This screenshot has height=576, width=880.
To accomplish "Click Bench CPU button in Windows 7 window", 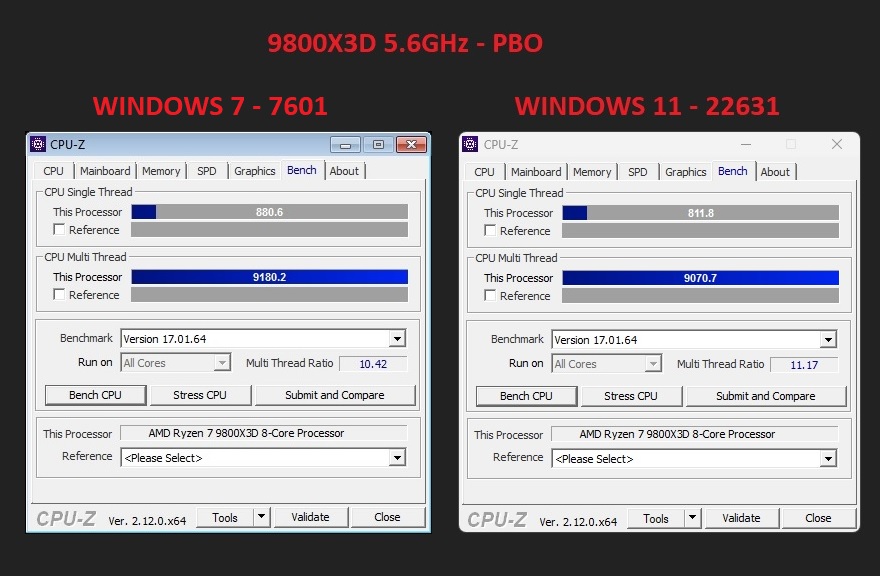I will point(95,395).
